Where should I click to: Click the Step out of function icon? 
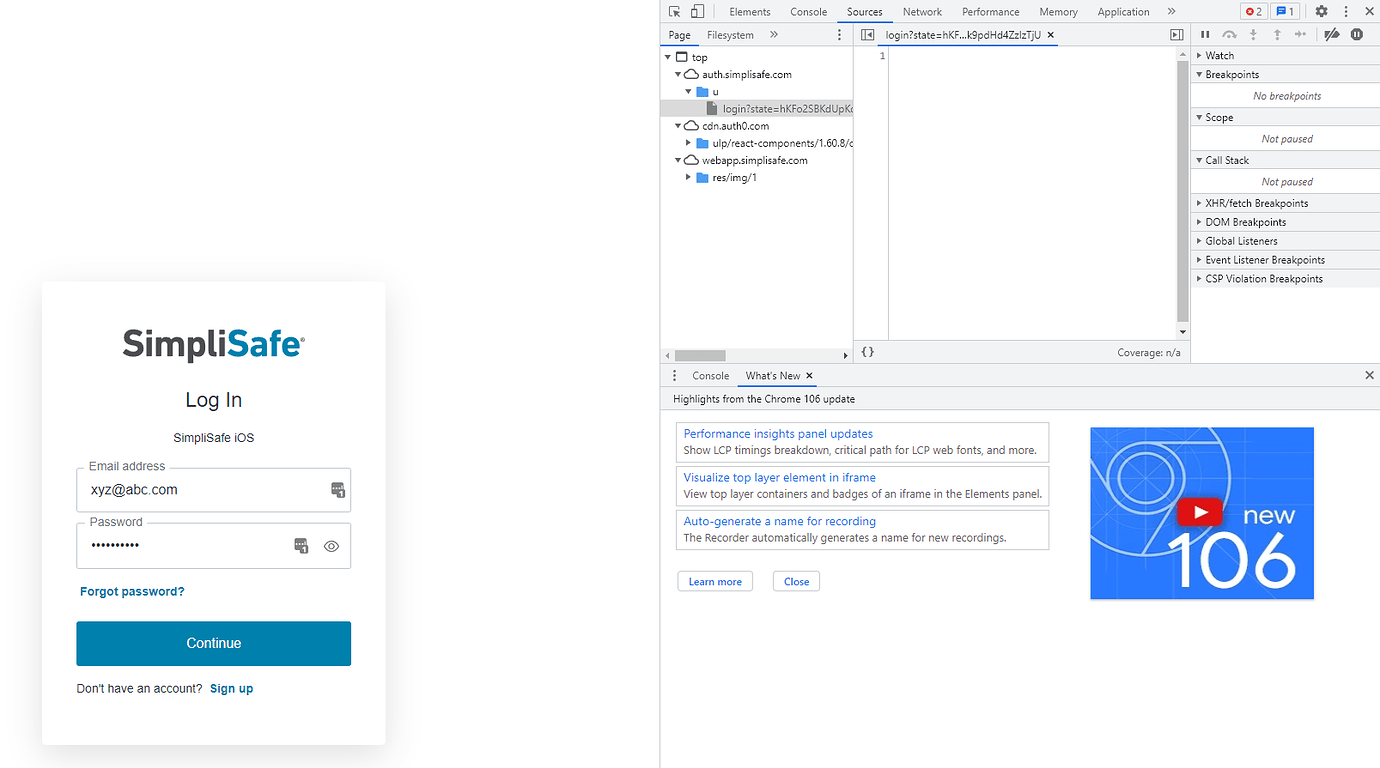[1277, 35]
